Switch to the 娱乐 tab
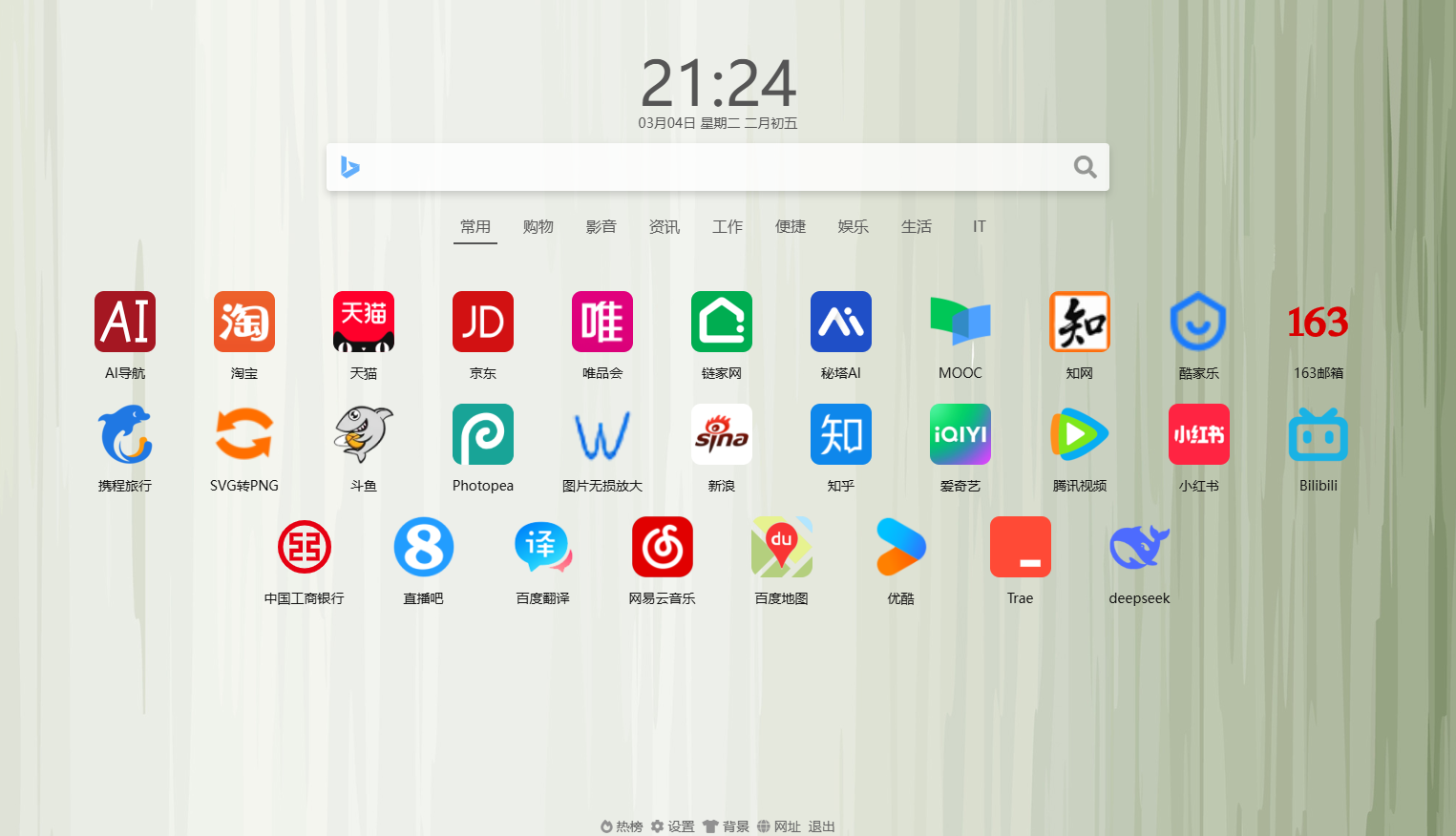1456x836 pixels. pos(854,227)
